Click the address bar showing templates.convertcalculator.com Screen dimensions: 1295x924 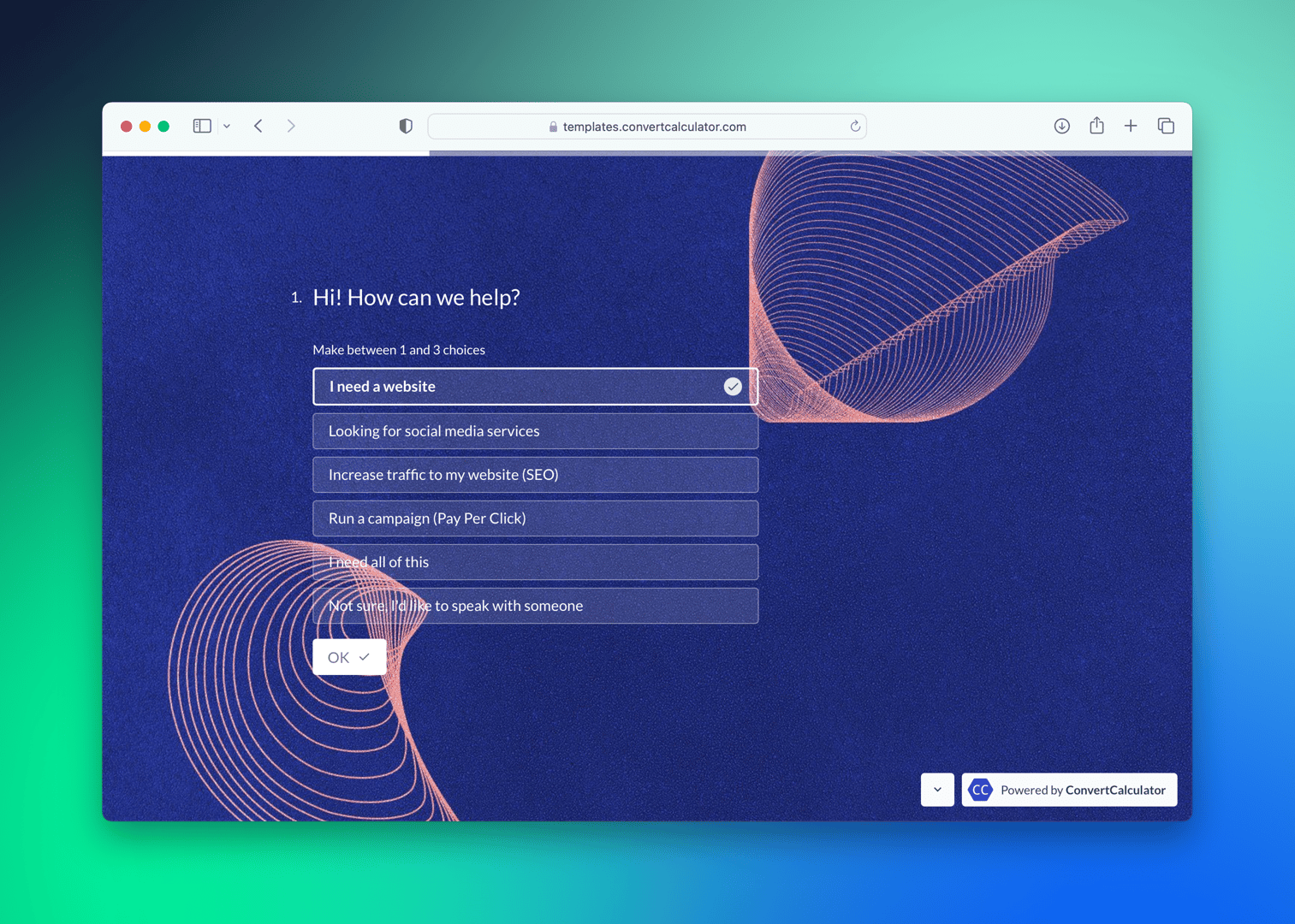tap(647, 127)
